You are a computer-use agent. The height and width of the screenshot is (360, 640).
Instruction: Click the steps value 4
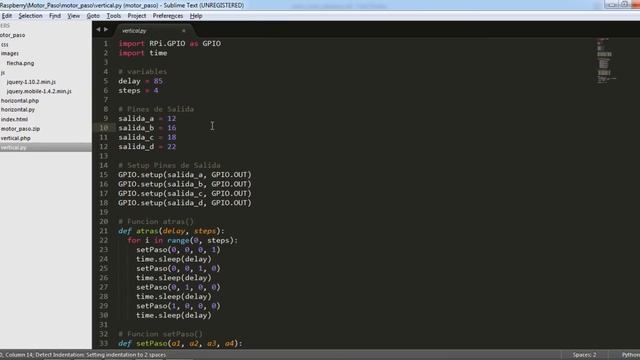(x=156, y=91)
